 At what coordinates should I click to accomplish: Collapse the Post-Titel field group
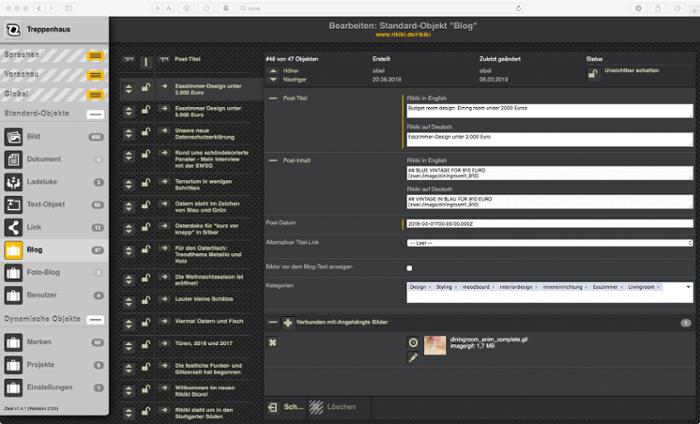(x=273, y=98)
